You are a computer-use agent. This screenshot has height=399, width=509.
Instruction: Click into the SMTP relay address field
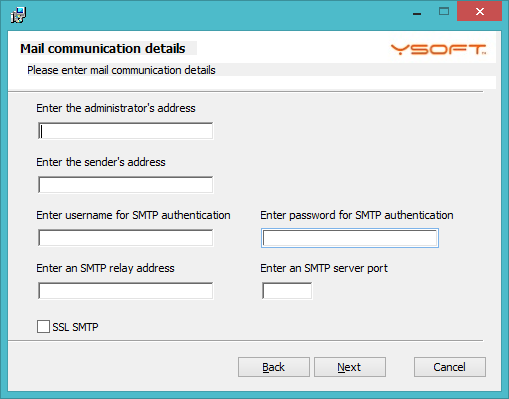click(126, 291)
